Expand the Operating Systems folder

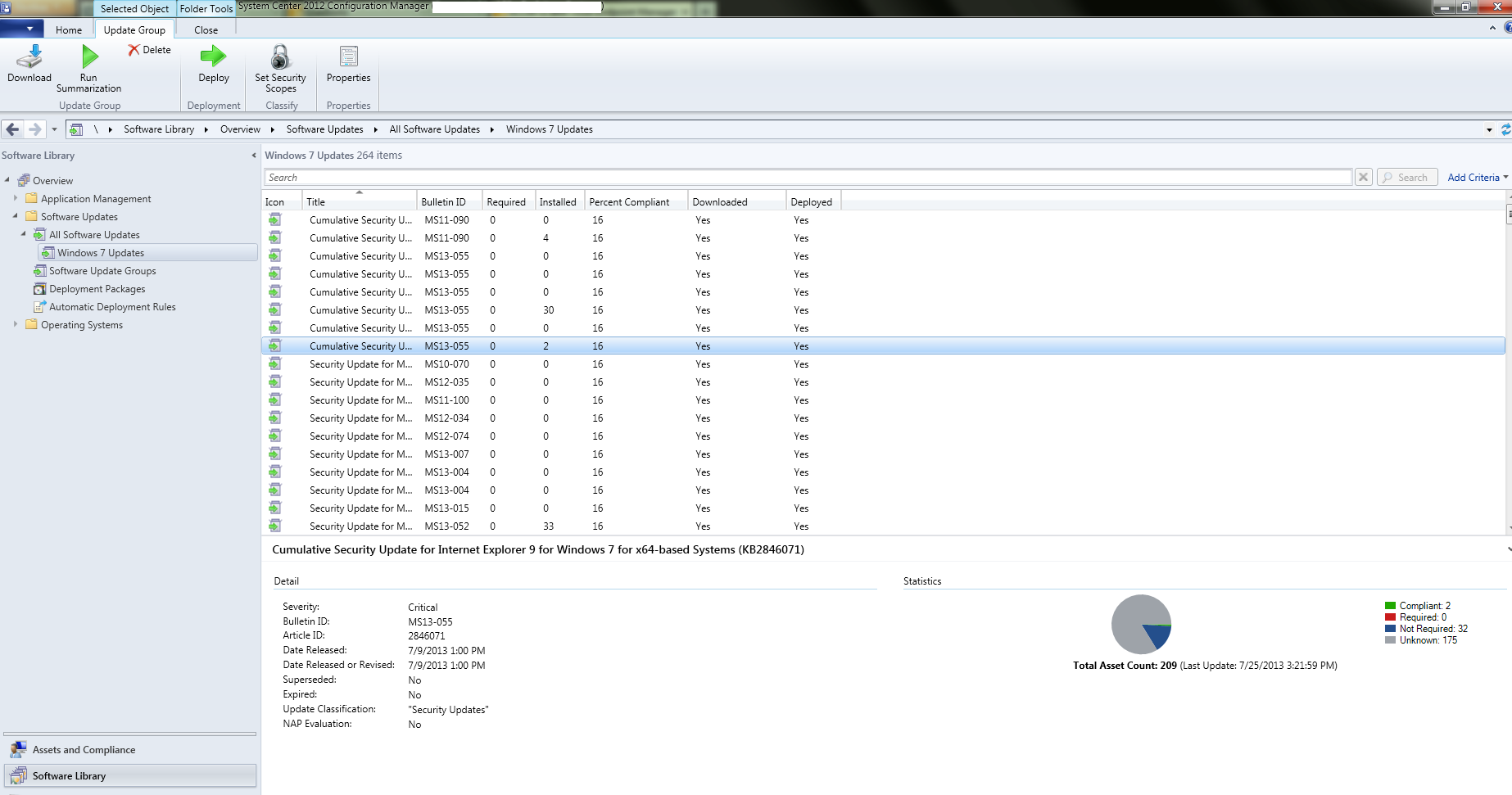point(16,324)
